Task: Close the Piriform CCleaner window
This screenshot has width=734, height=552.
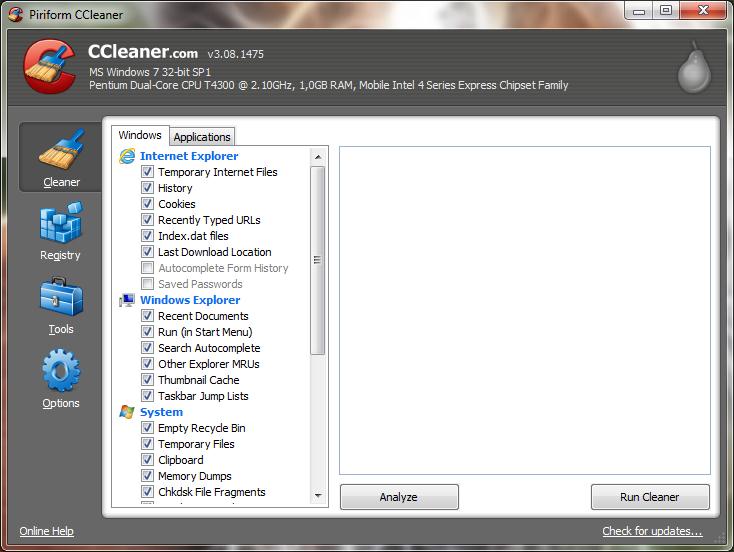Action: pyautogui.click(x=703, y=10)
